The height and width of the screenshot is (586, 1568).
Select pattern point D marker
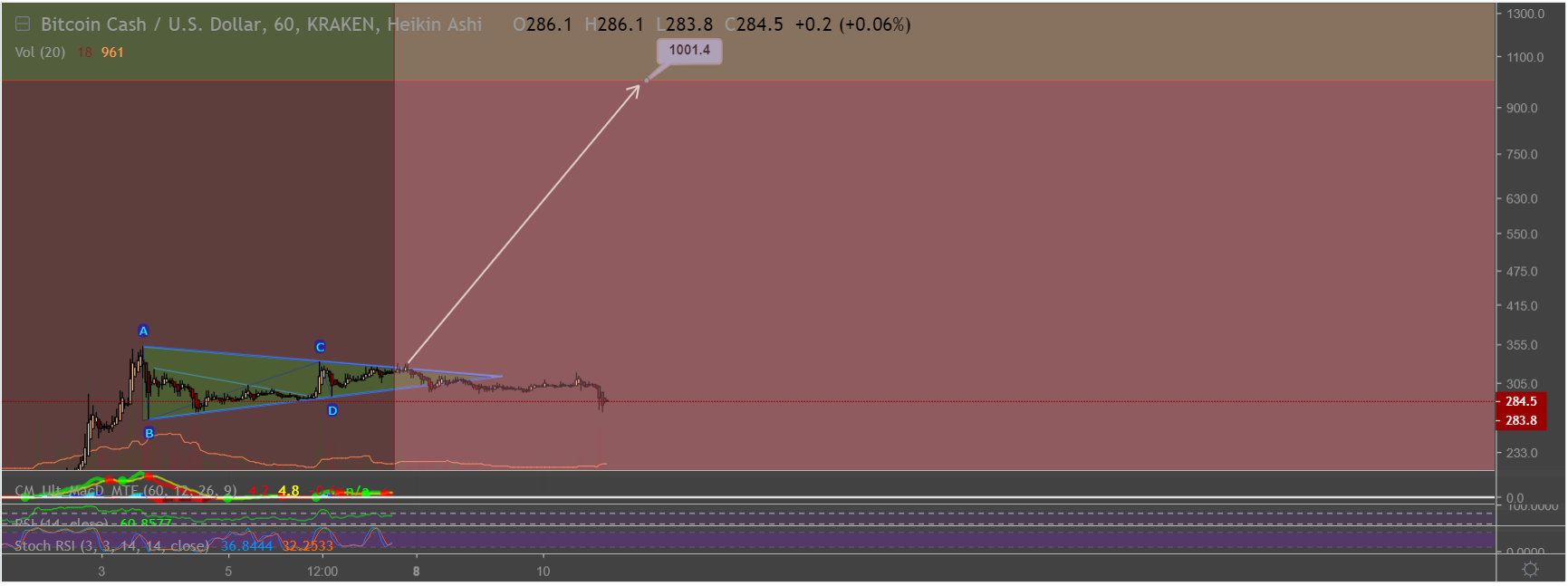[332, 410]
